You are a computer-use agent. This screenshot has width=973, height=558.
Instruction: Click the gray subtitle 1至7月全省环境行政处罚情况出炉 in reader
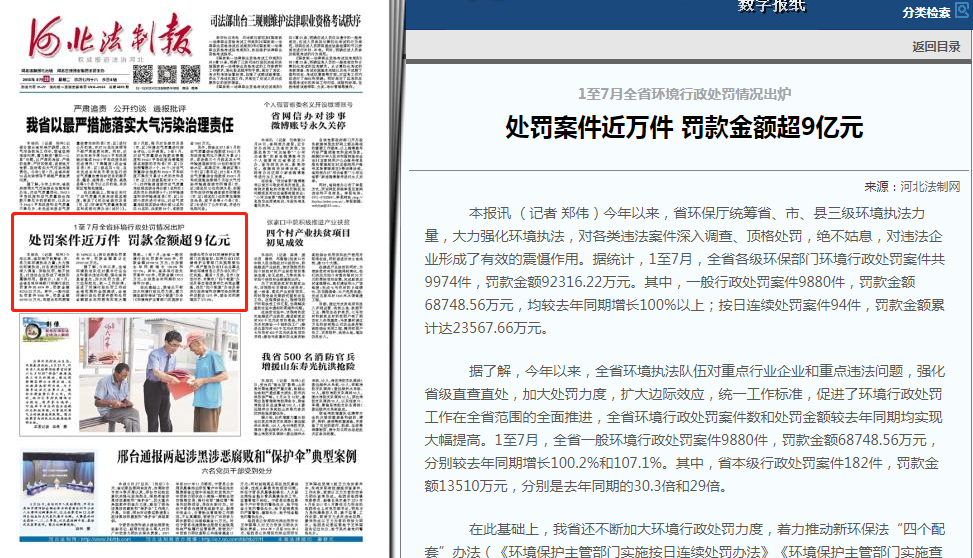(x=683, y=93)
